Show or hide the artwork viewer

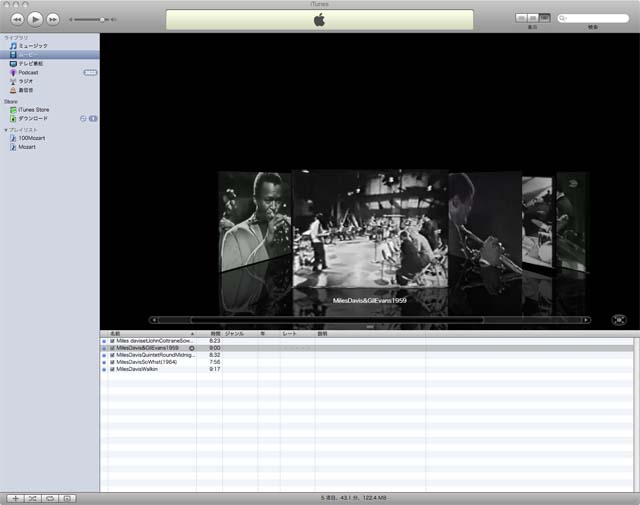point(68,498)
